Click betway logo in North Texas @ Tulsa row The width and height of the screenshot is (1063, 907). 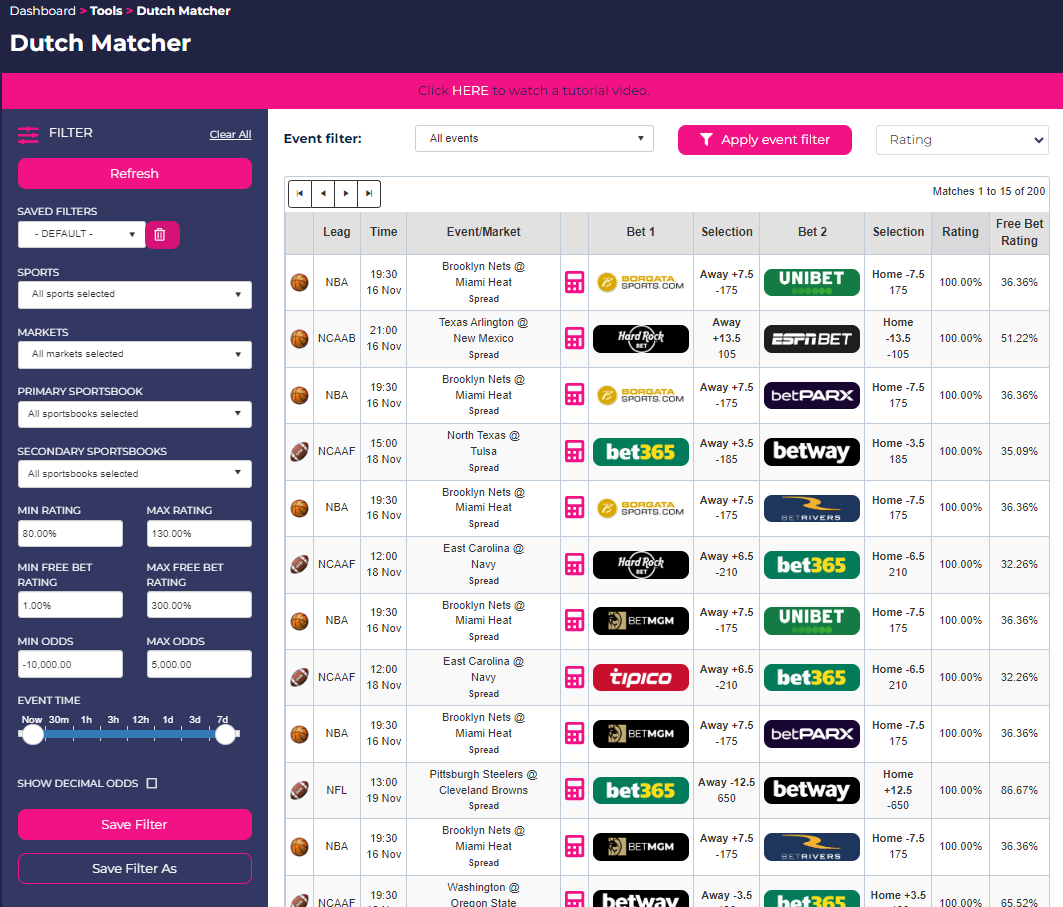(x=811, y=451)
